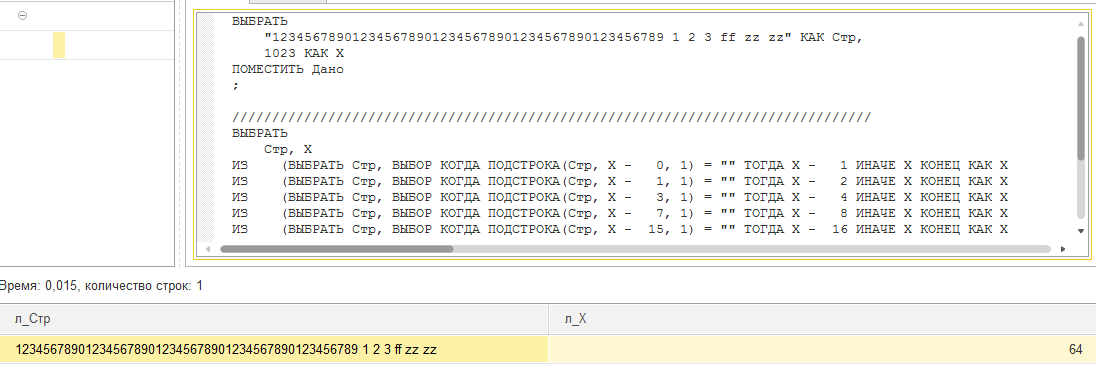Click the line ПОМЕСТИТЬ Дано in the query
The height and width of the screenshot is (373, 1096).
pyautogui.click(x=288, y=70)
